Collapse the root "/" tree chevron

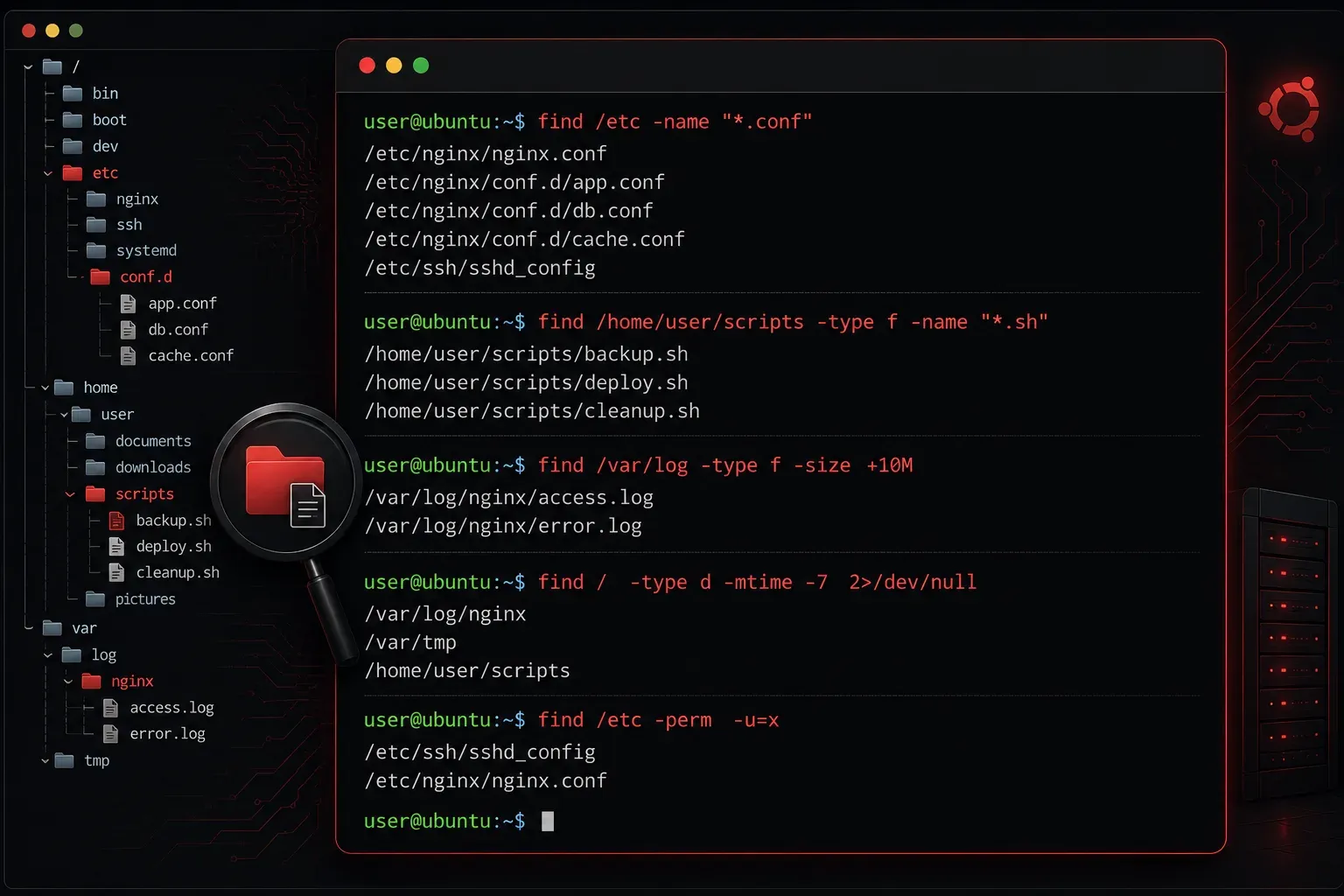(28, 66)
